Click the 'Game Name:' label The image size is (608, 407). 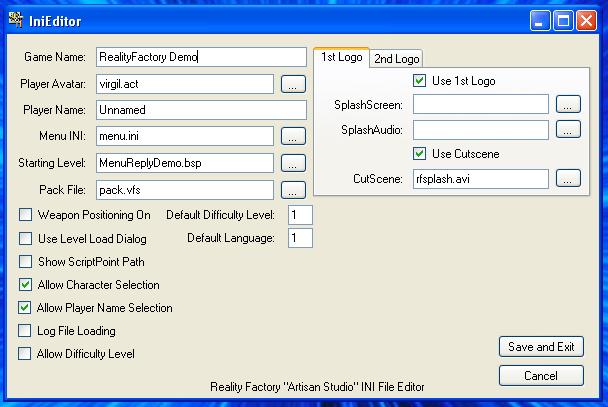55,57
